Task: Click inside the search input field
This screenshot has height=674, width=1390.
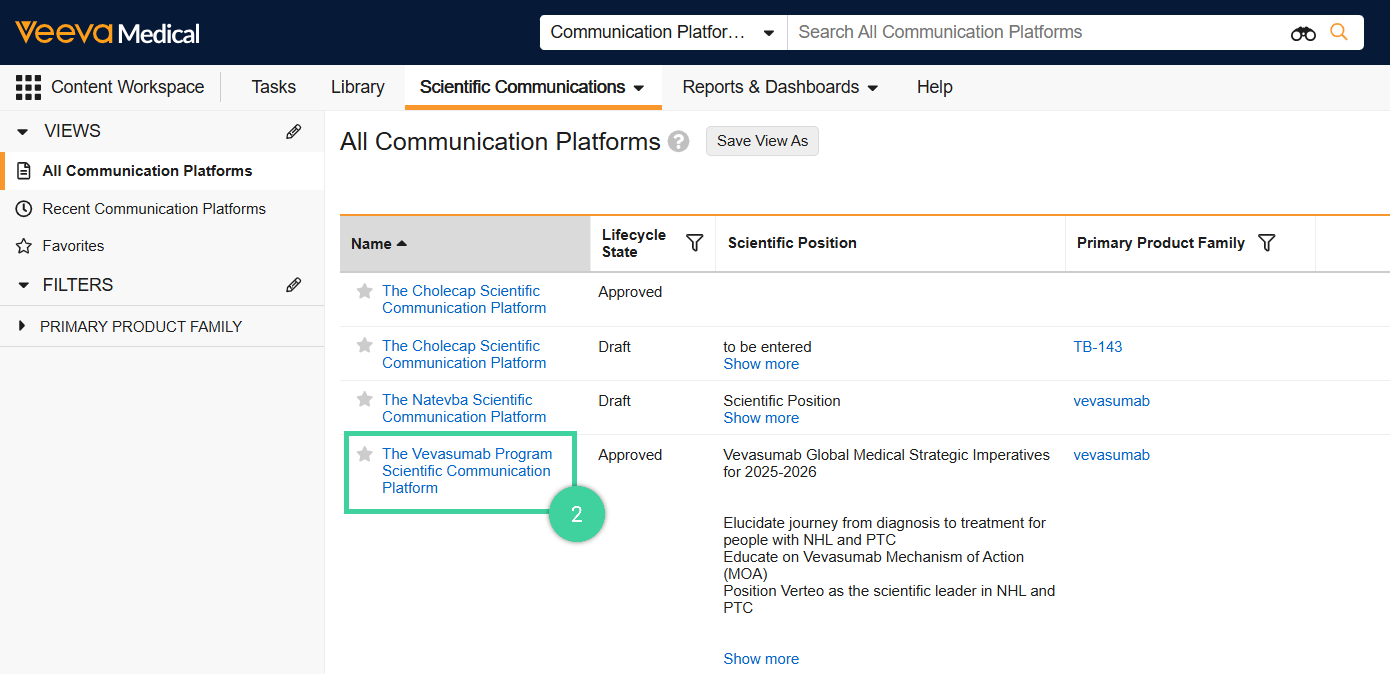Action: point(1000,31)
